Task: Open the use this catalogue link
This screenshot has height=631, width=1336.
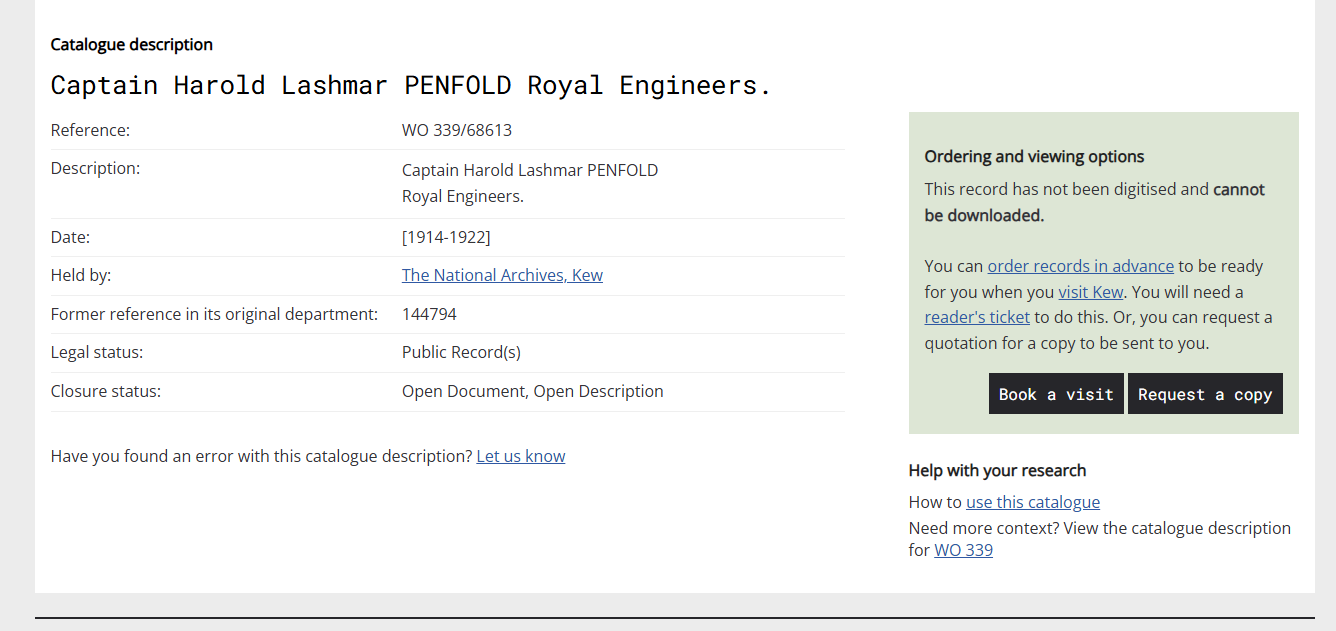Action: (1033, 502)
